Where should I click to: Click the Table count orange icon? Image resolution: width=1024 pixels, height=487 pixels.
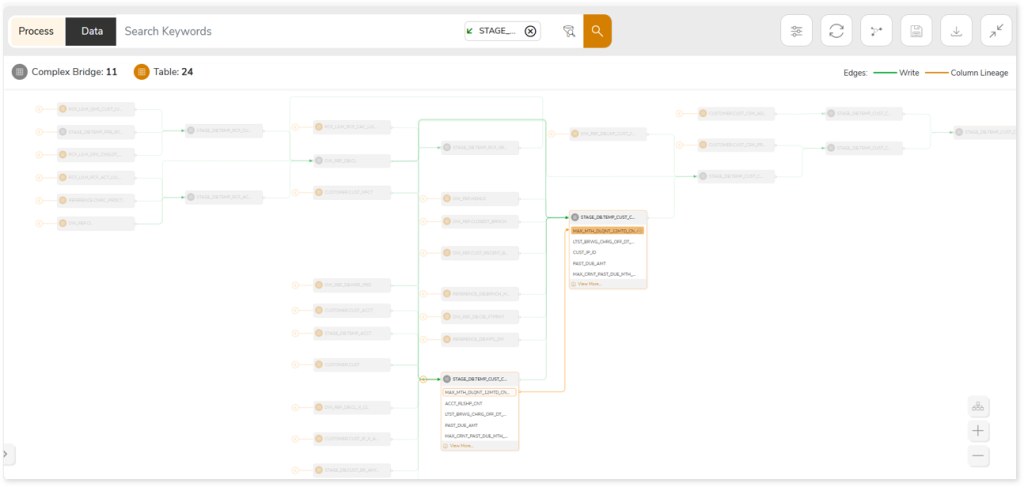coord(141,72)
